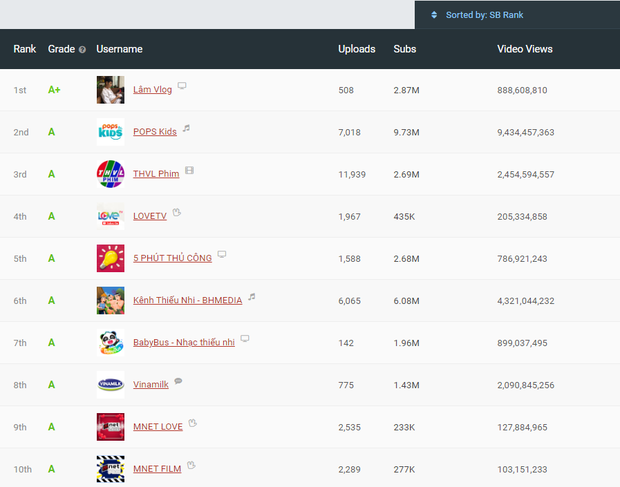Screen dimensions: 620x487
Task: Click the music note icon beside POPS Kids
Action: [x=186, y=129]
